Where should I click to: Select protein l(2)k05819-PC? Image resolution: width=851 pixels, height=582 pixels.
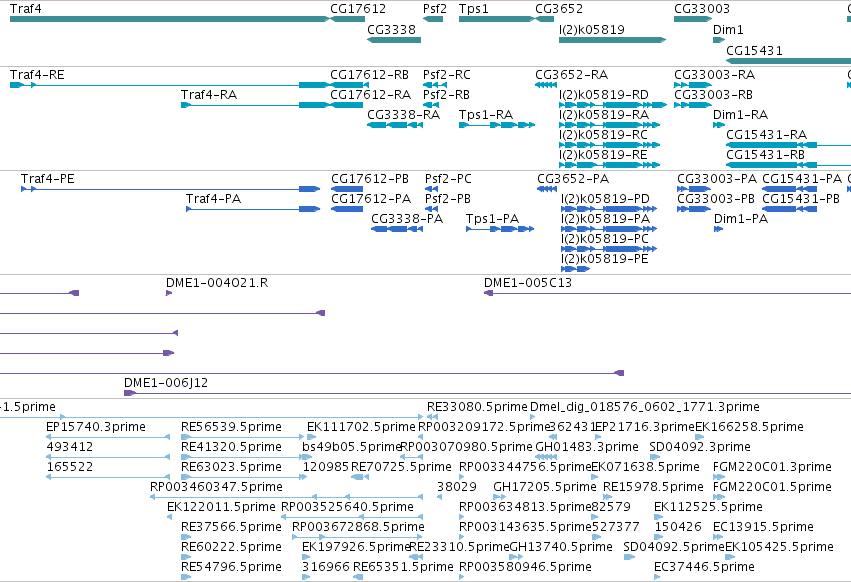pyautogui.click(x=609, y=249)
